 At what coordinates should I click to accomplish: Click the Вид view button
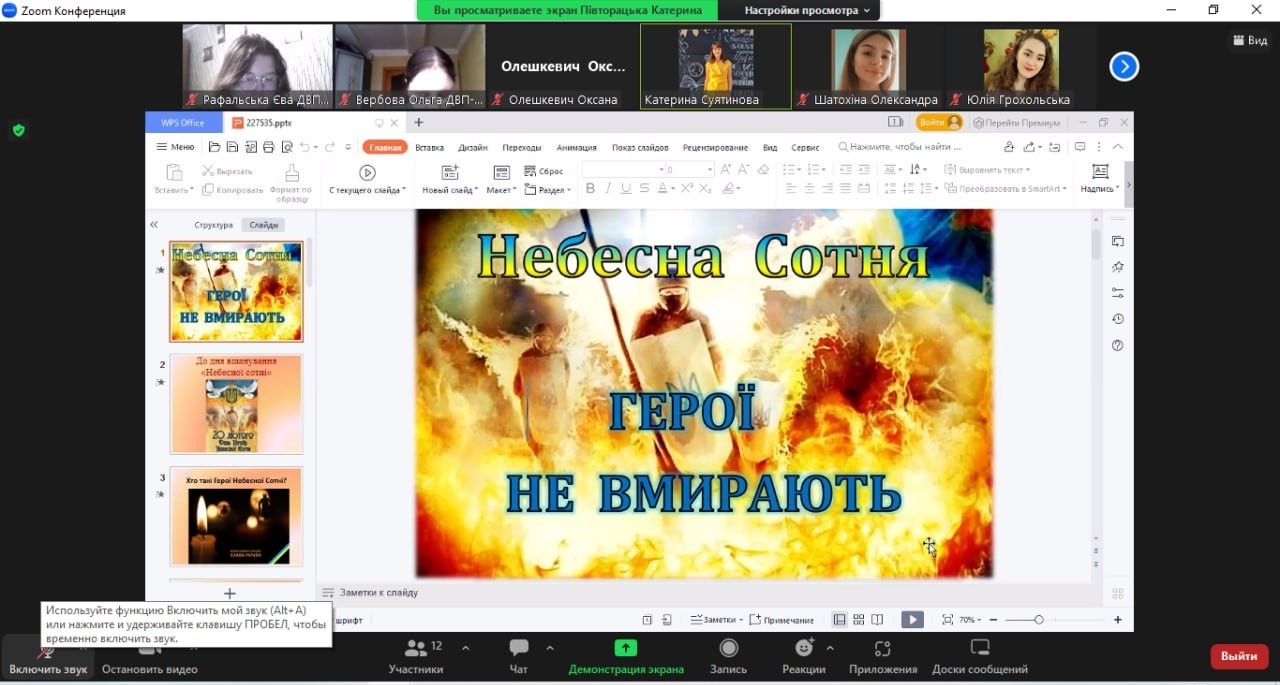pyautogui.click(x=1250, y=40)
